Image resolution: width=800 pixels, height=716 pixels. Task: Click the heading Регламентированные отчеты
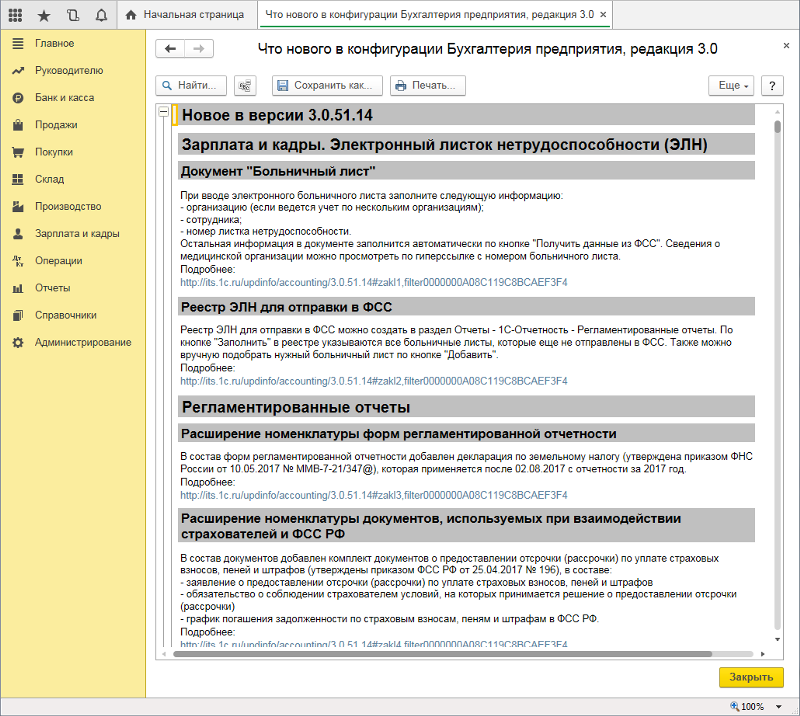(296, 407)
